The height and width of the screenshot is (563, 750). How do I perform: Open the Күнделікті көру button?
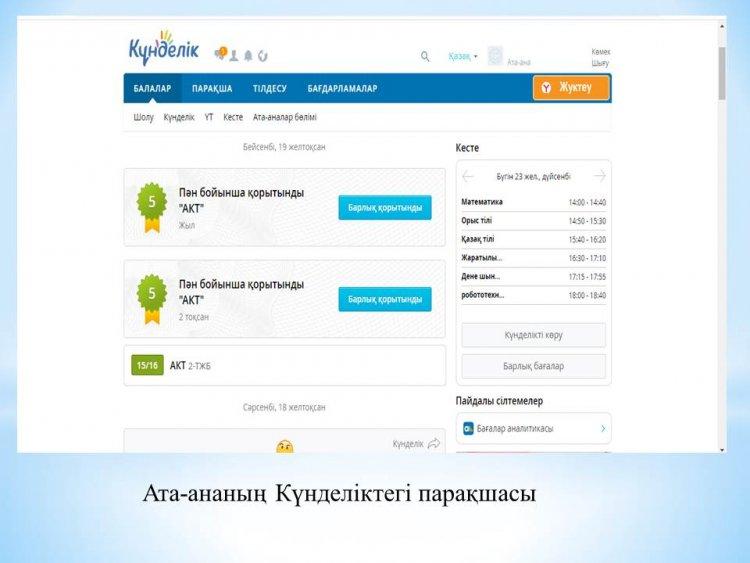(533, 335)
